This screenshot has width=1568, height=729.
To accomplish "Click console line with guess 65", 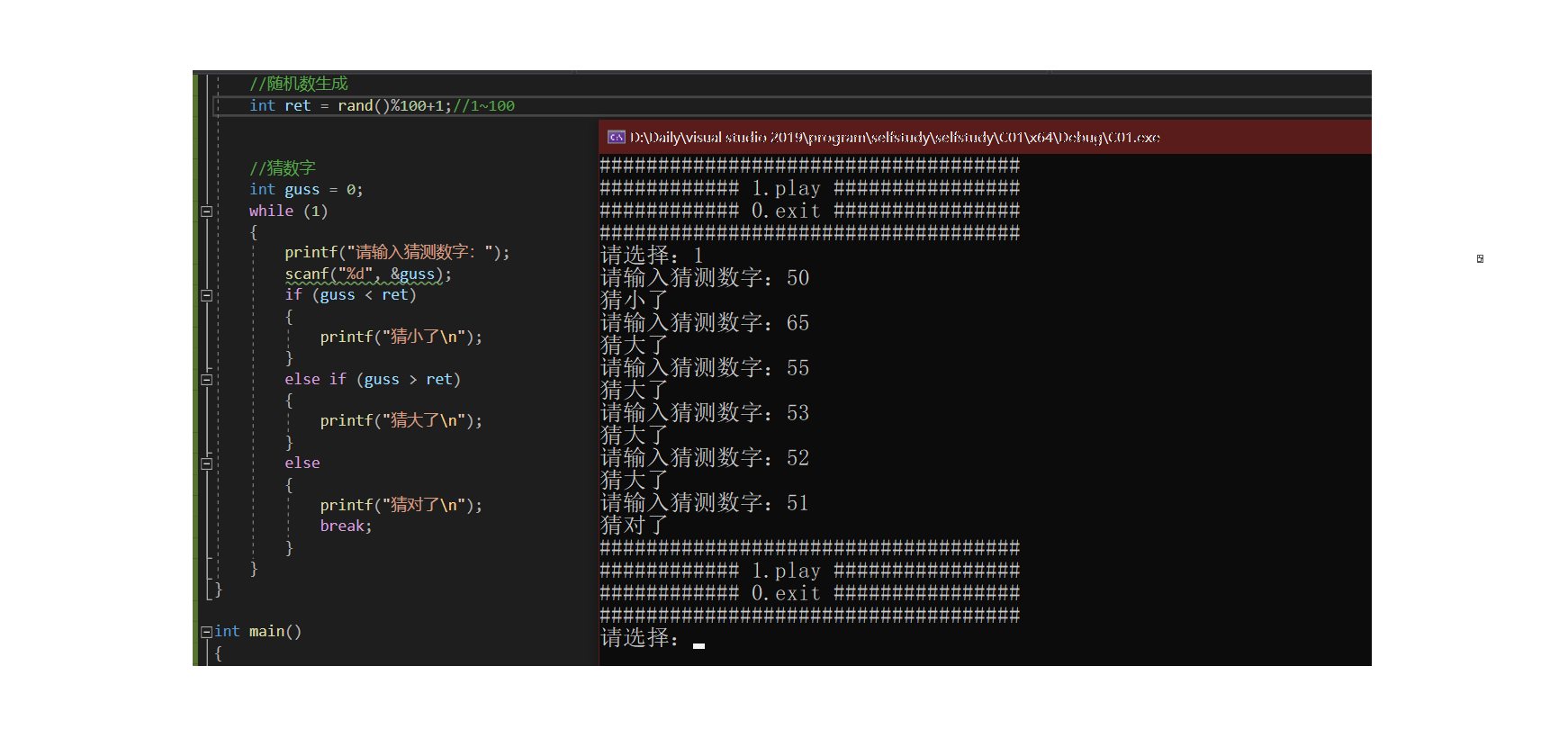I will pos(705,323).
